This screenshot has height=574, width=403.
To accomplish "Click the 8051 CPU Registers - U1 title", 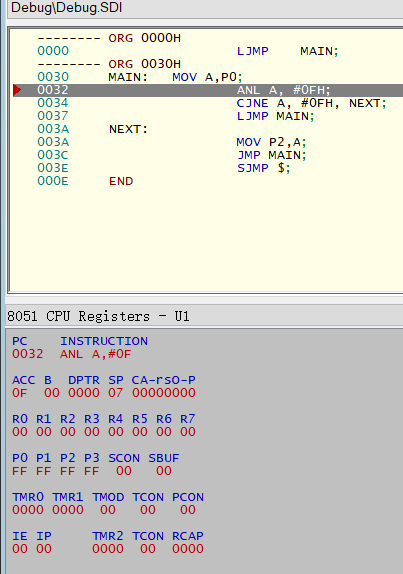I will point(98,316).
